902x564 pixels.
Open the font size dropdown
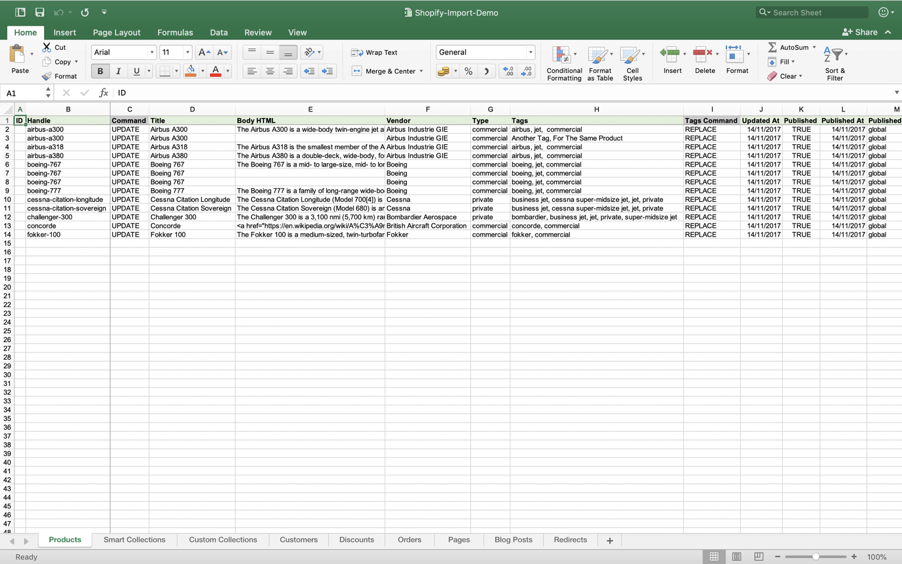tap(188, 52)
